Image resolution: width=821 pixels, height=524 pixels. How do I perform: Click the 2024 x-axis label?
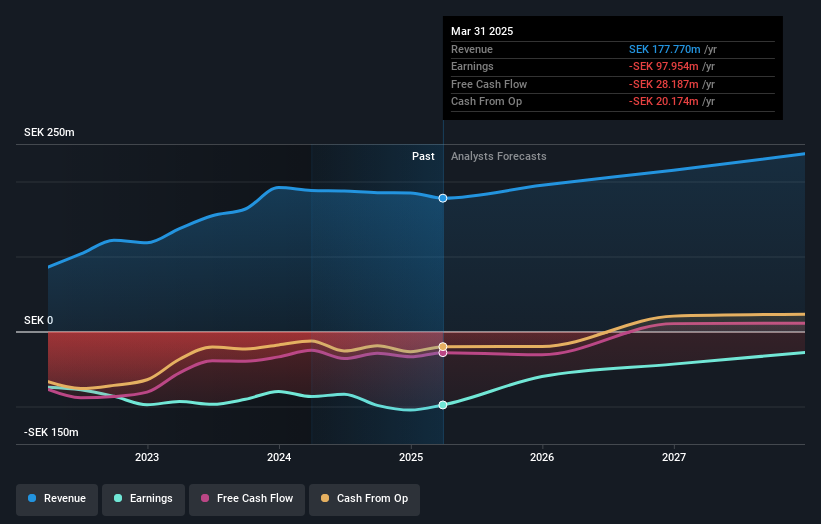pos(279,458)
